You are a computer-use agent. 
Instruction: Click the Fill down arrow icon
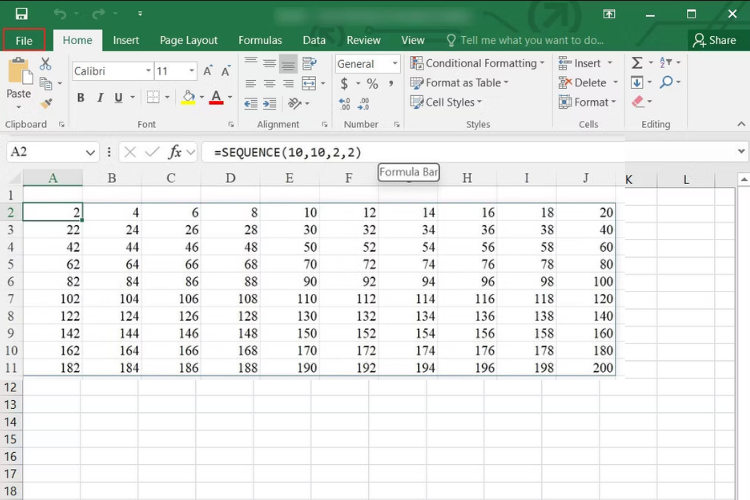coord(637,82)
